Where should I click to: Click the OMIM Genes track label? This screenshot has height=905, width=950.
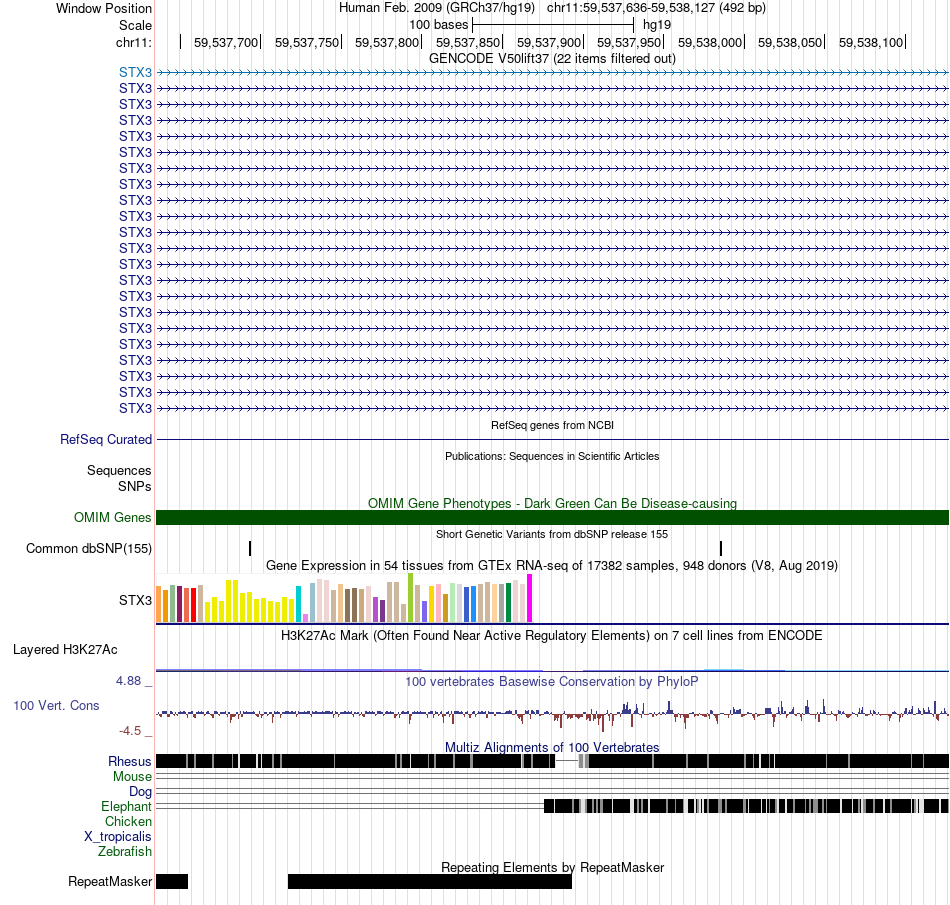112,517
